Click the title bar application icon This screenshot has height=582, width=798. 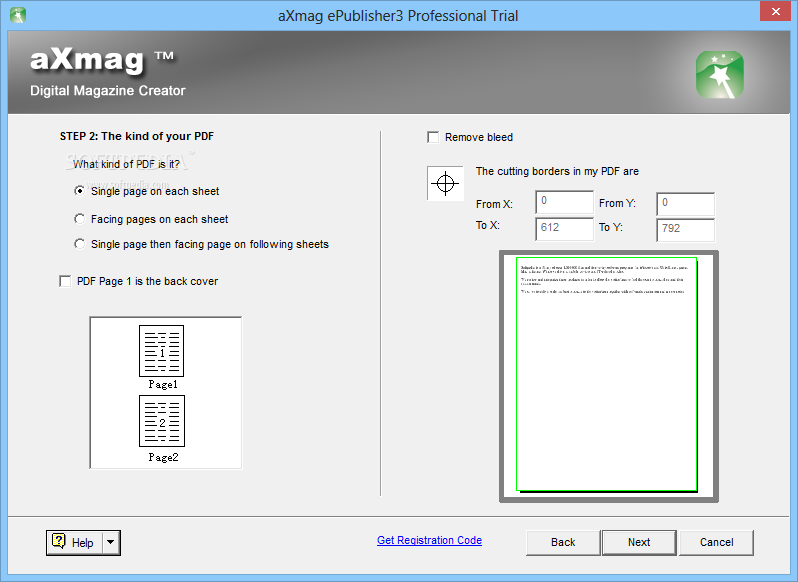click(18, 15)
